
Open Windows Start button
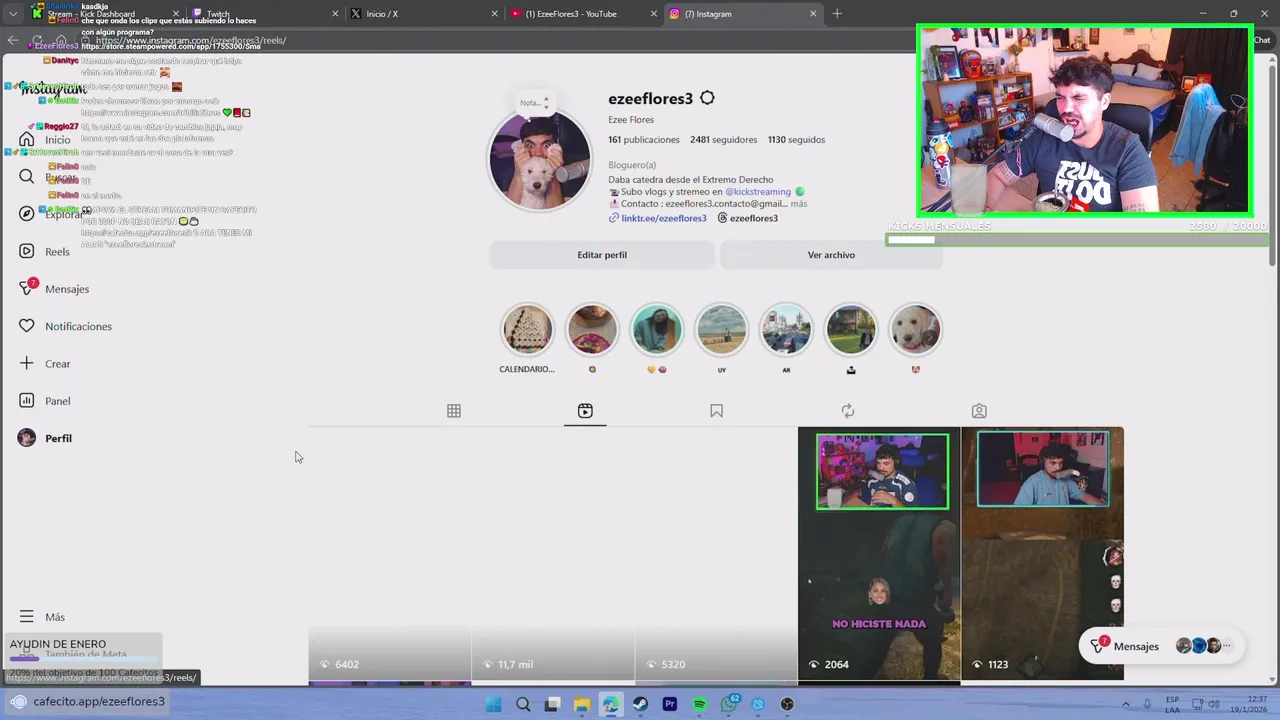click(x=494, y=704)
